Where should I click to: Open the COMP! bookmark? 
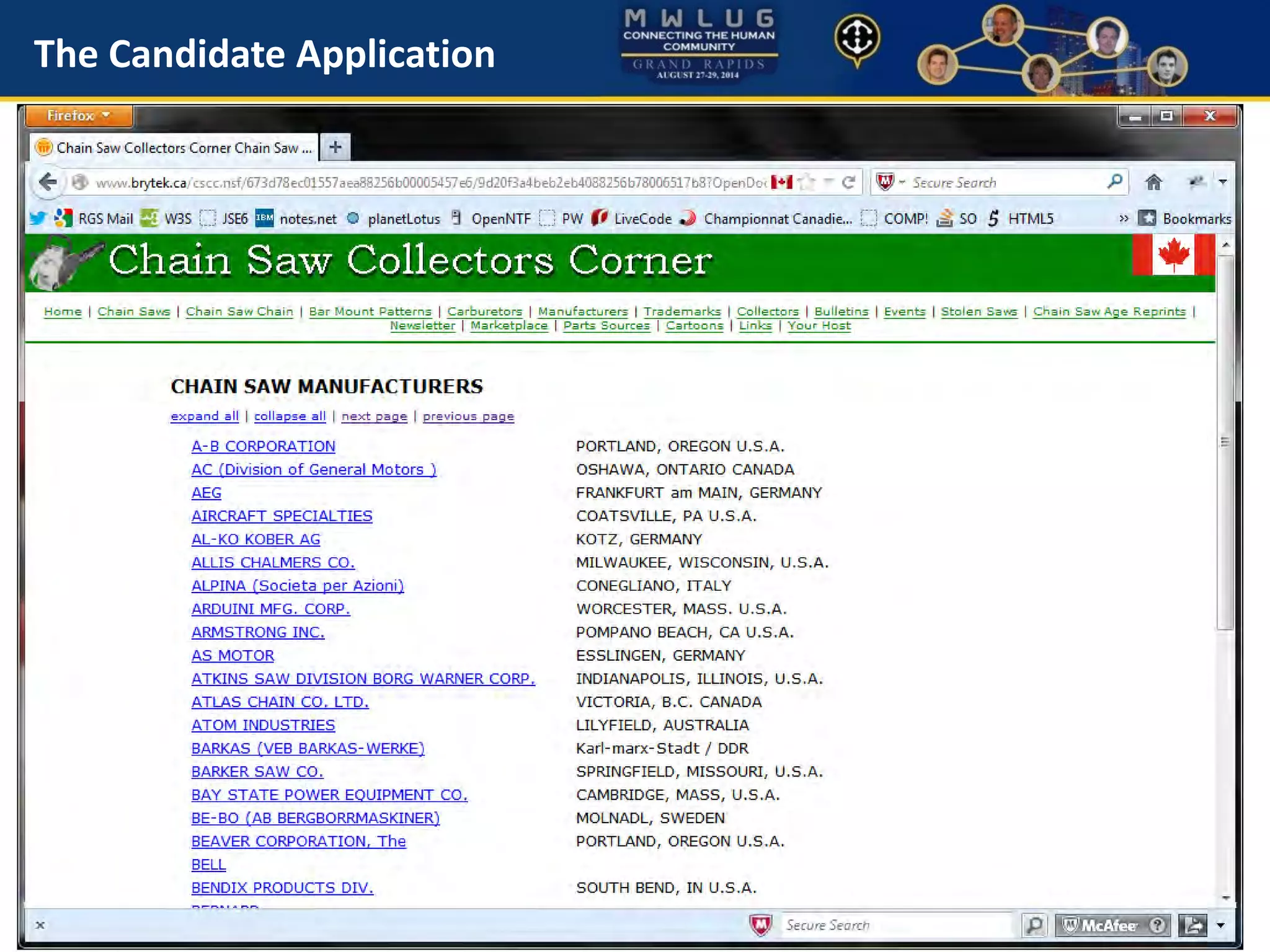pos(894,218)
